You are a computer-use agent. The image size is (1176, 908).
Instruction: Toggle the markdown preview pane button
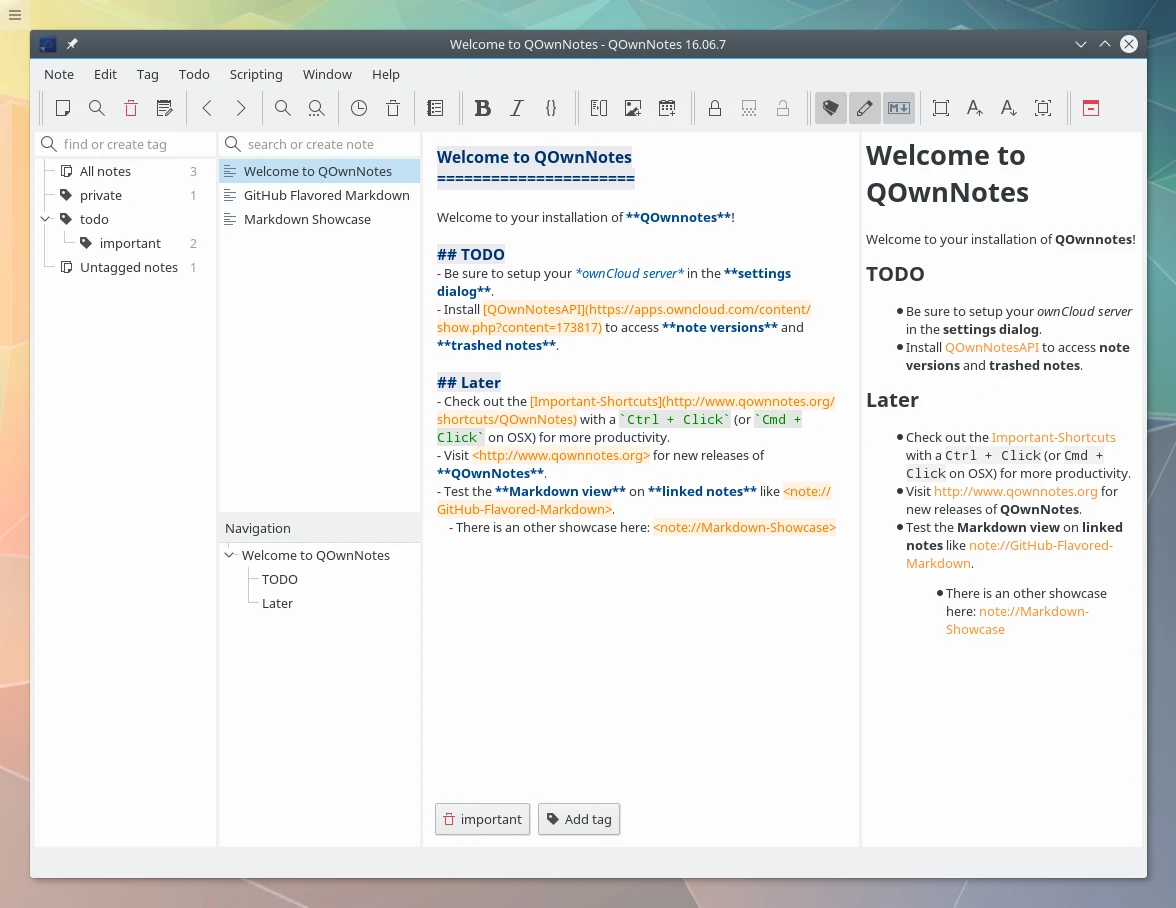[898, 108]
